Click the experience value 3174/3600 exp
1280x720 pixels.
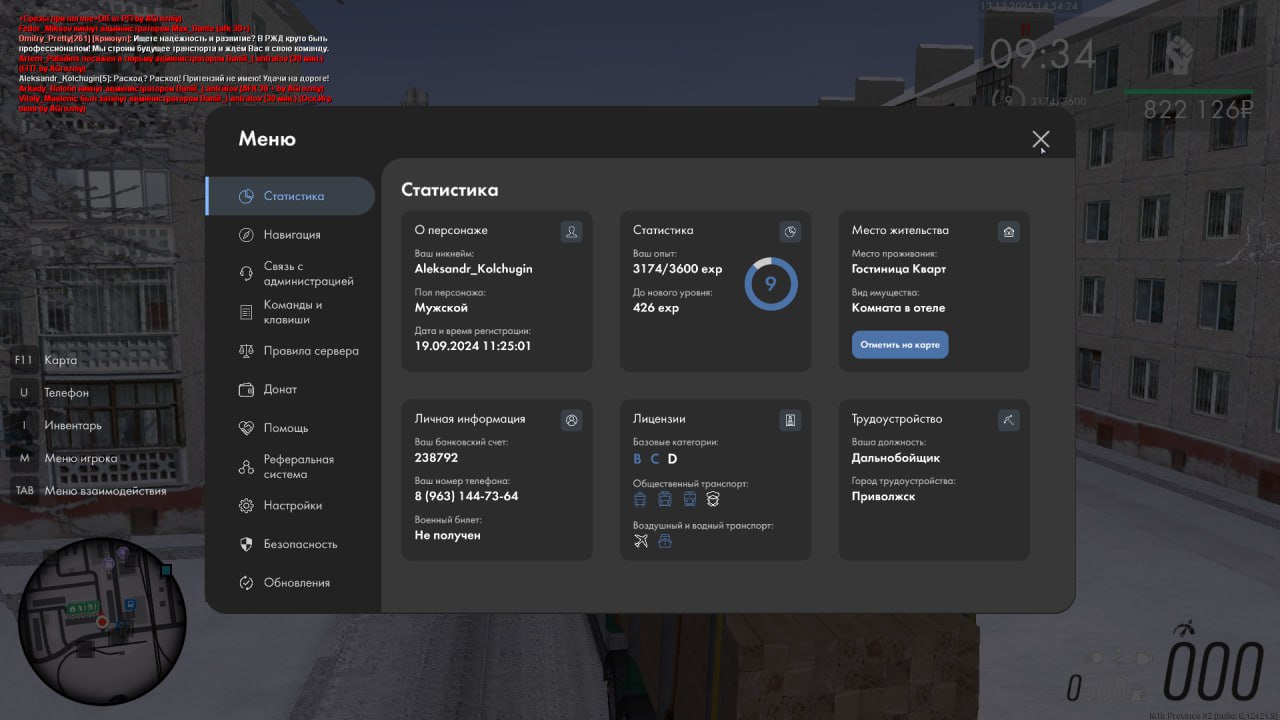pos(676,268)
